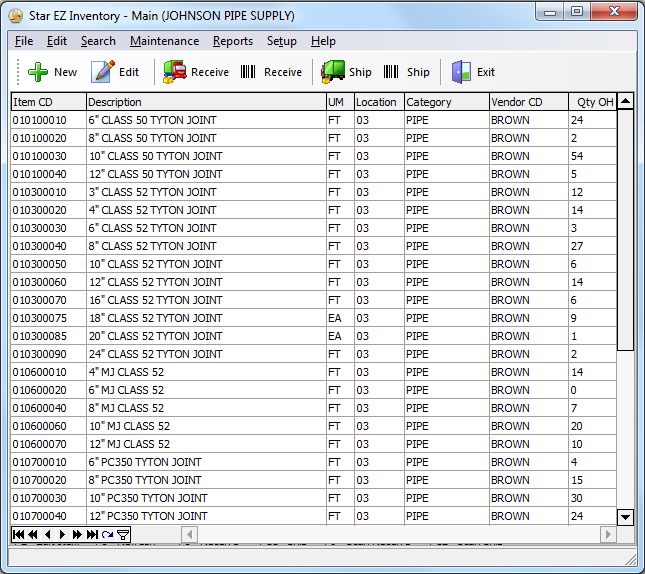Select item code 010600040
The width and height of the screenshot is (645, 574).
39,408
